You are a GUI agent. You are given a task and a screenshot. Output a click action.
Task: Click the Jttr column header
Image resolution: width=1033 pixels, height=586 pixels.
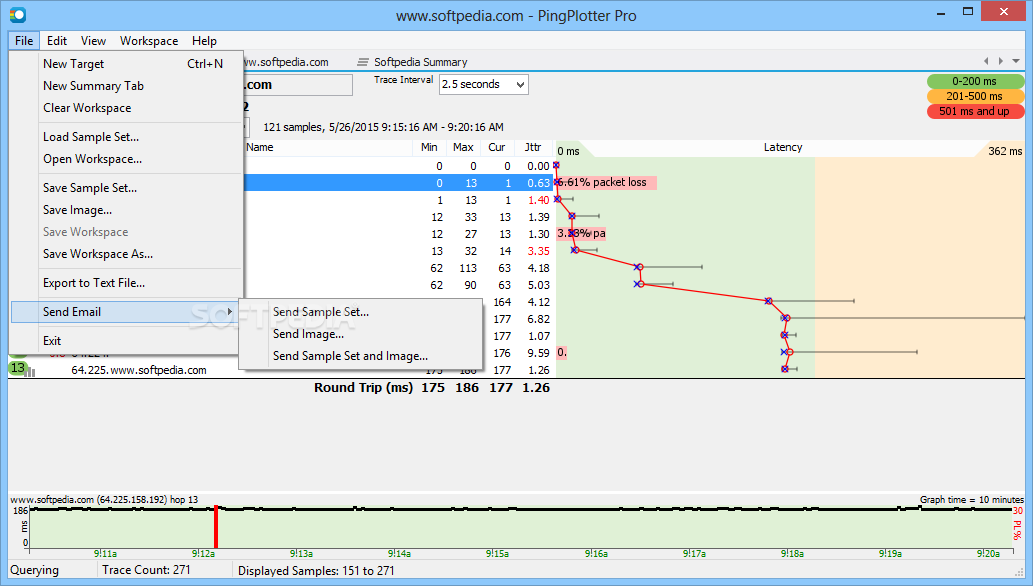tap(533, 148)
